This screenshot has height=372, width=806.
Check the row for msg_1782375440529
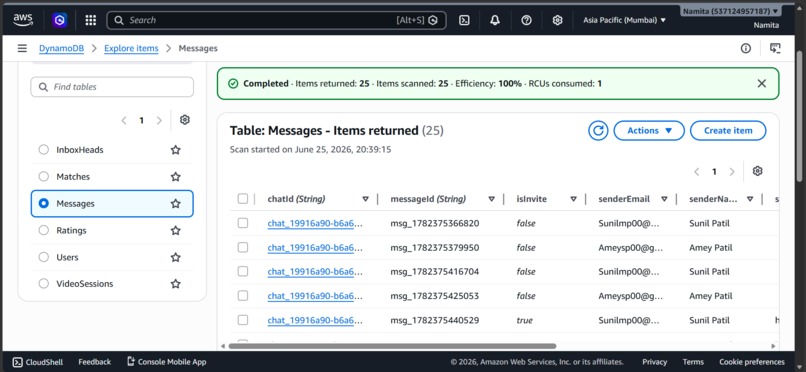[x=243, y=320]
